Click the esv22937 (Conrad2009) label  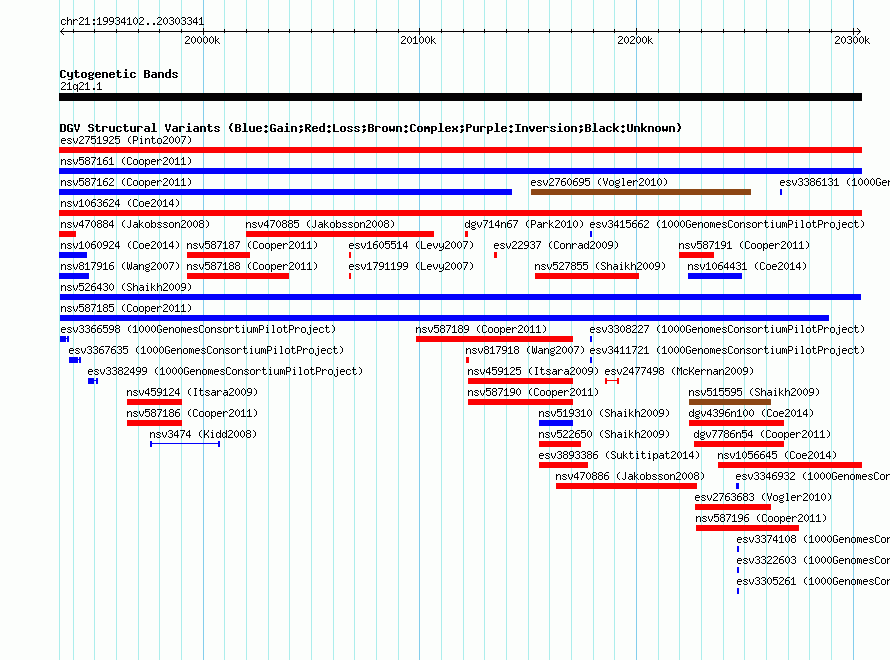(x=556, y=245)
